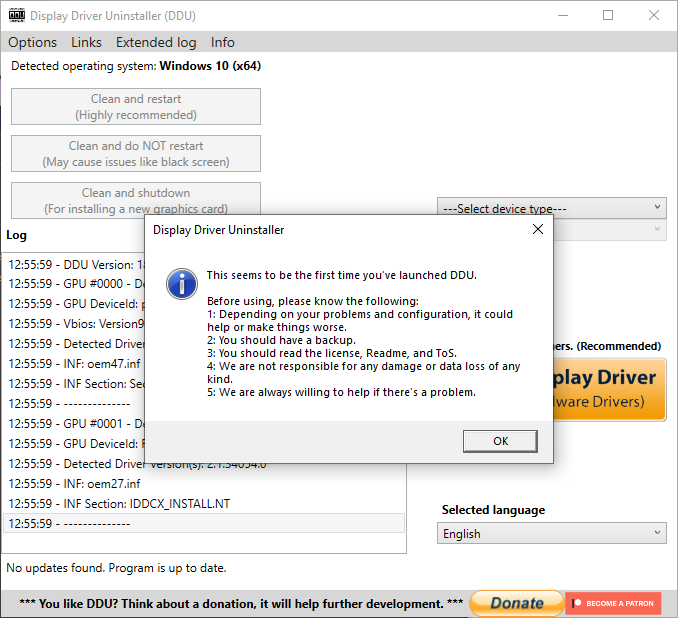
Task: Close the first-launch dialog with its X
Action: coord(538,229)
